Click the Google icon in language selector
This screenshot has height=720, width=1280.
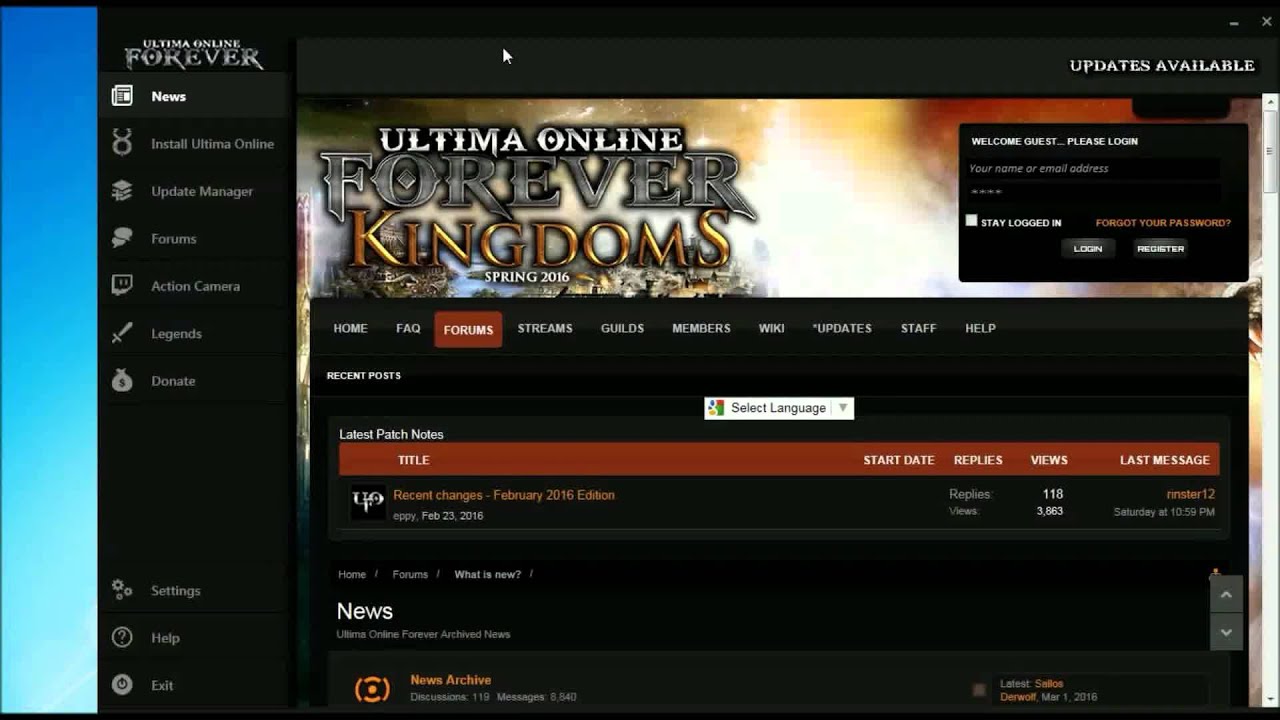click(715, 408)
